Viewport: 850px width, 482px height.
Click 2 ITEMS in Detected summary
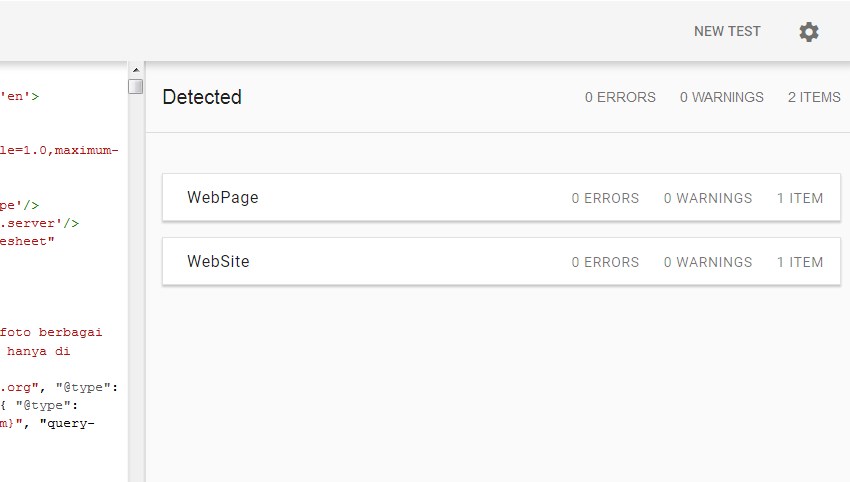point(814,97)
